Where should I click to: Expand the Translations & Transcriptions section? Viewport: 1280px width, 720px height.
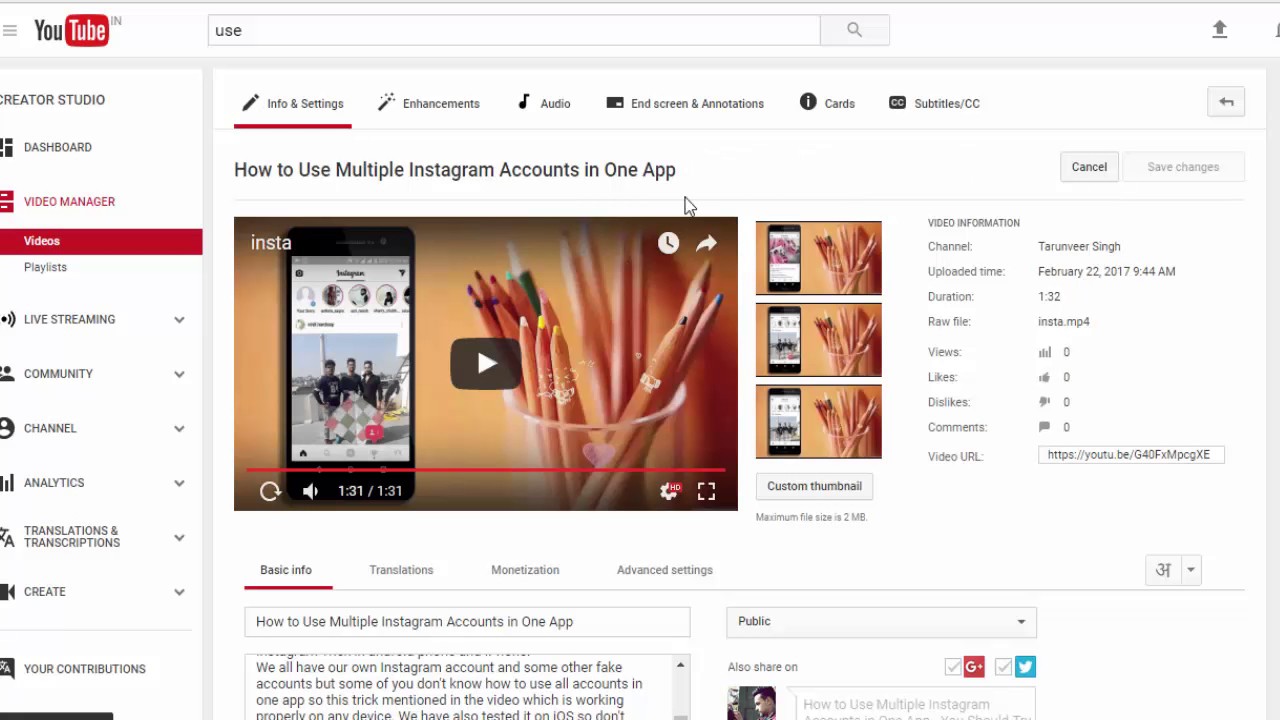coord(179,537)
